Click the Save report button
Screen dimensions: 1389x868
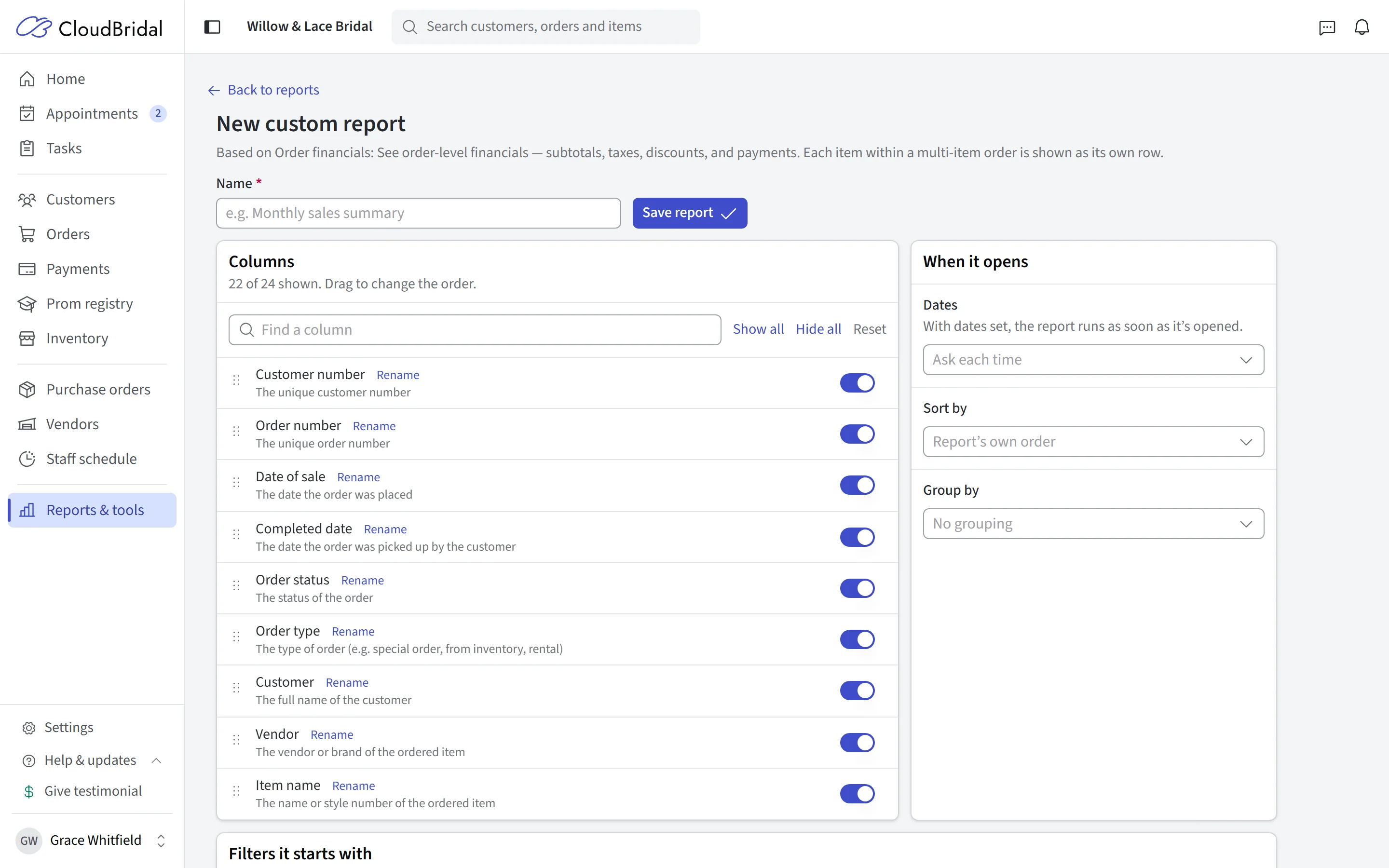click(x=689, y=213)
